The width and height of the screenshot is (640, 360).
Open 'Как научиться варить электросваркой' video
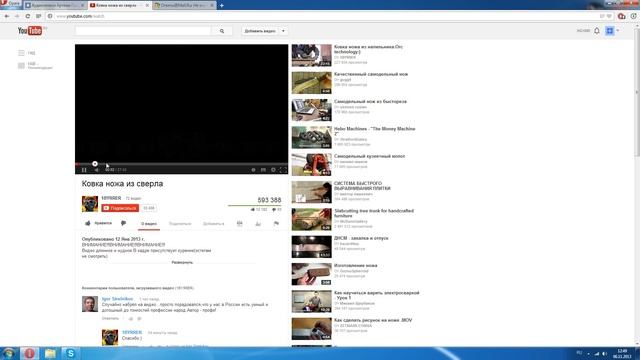[x=376, y=295]
